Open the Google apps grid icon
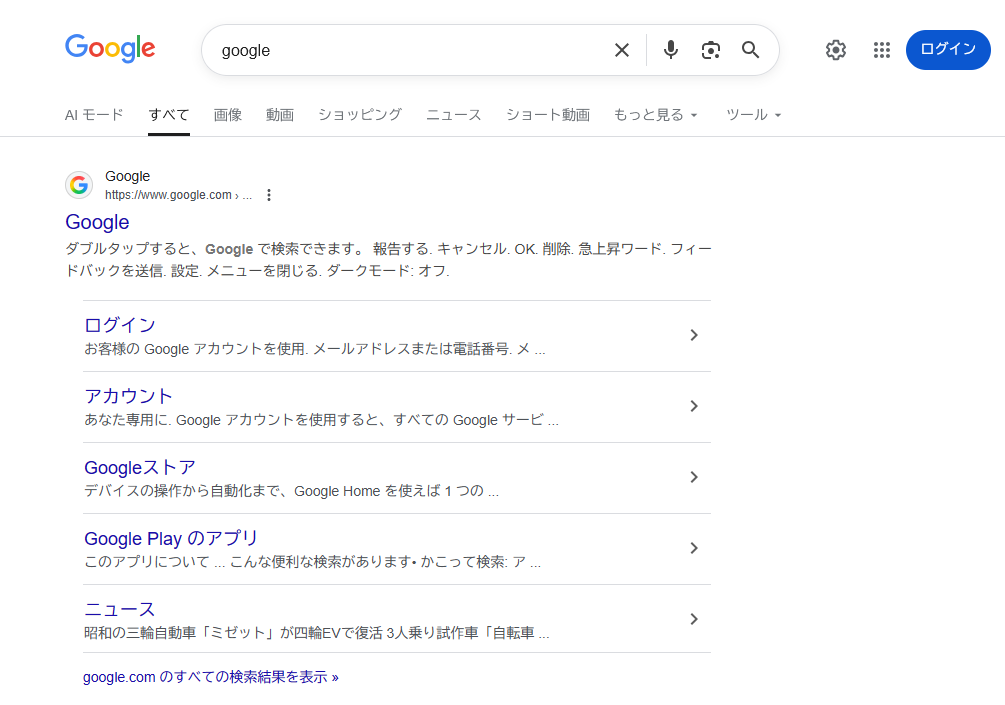 click(x=881, y=50)
